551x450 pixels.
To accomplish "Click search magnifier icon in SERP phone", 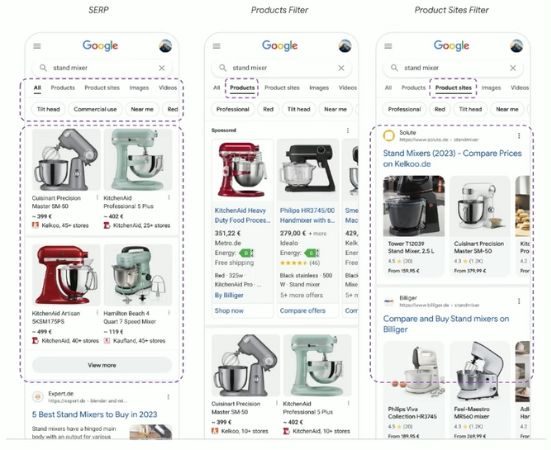I will coord(43,67).
